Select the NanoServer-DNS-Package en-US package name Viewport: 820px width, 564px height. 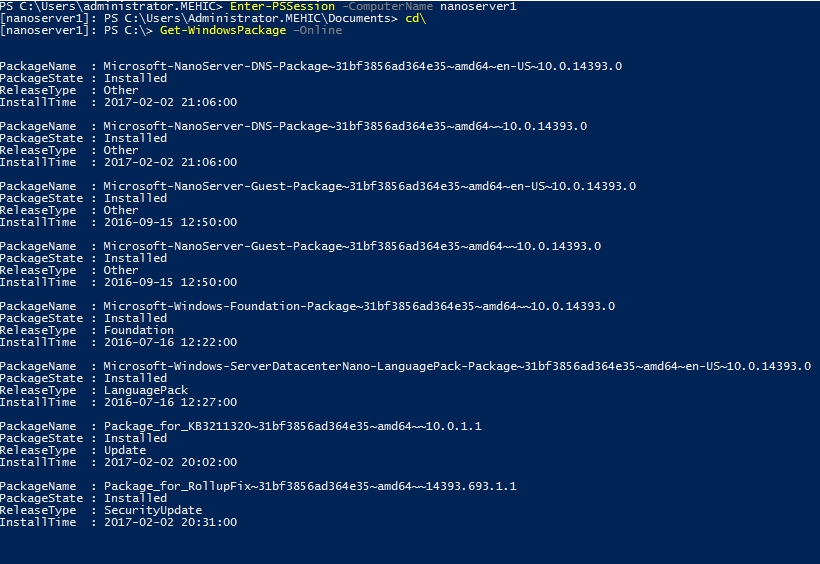click(362, 67)
